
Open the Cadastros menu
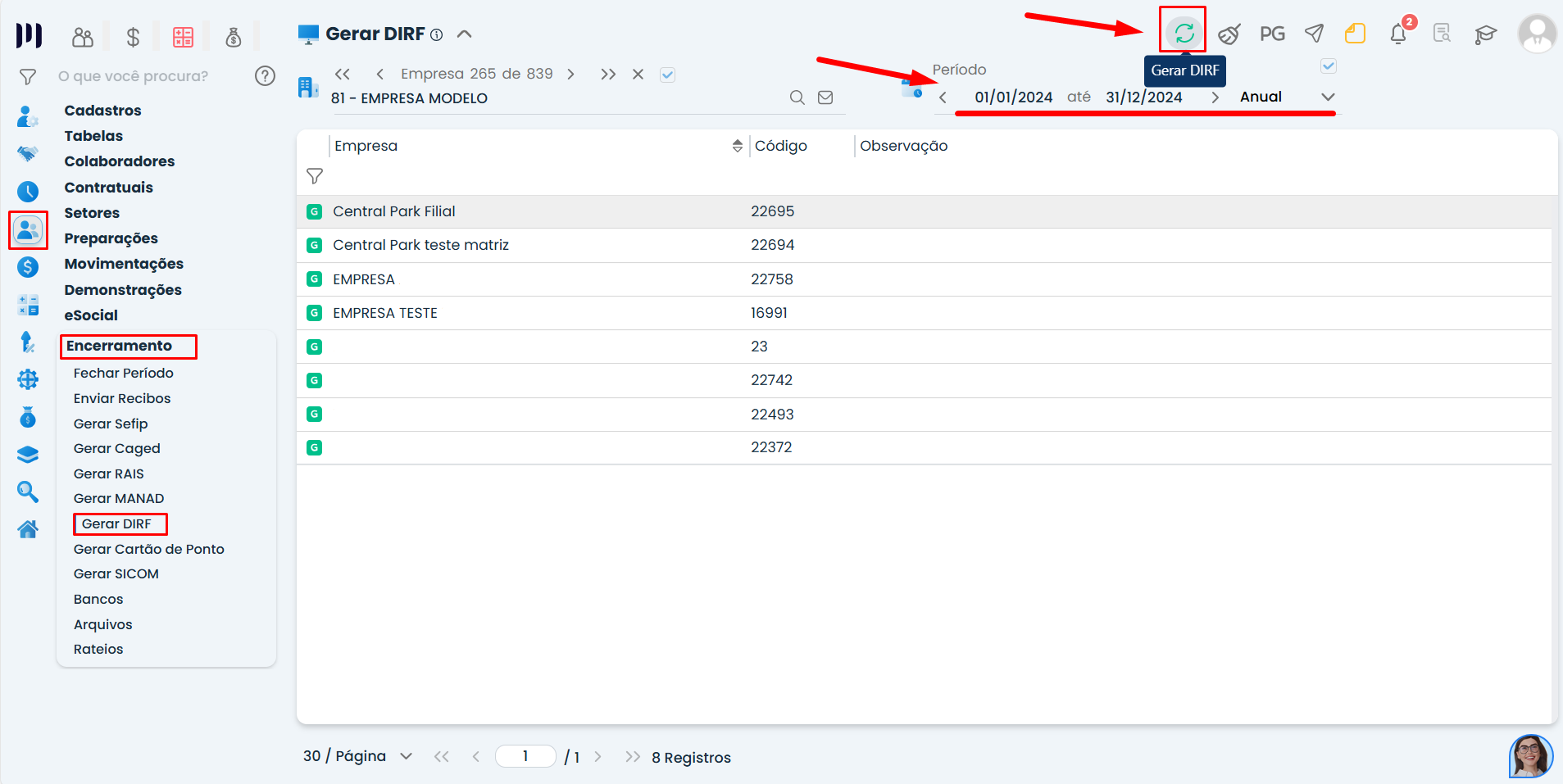(x=102, y=111)
